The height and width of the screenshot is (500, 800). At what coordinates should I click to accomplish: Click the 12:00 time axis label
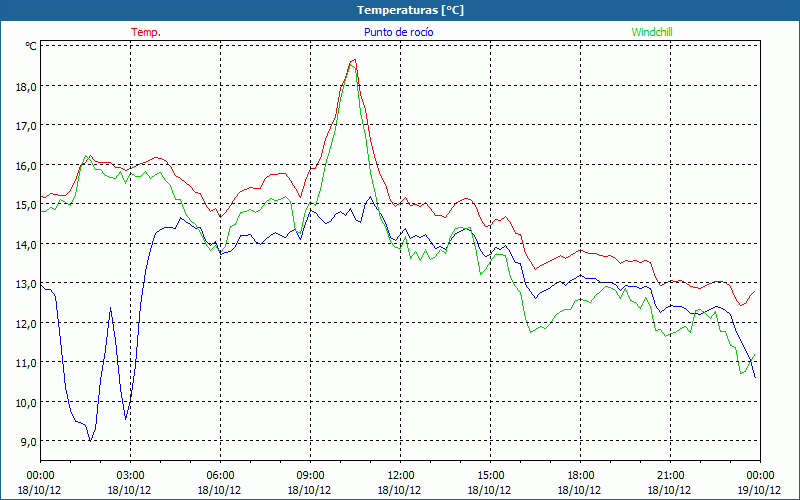tap(401, 476)
